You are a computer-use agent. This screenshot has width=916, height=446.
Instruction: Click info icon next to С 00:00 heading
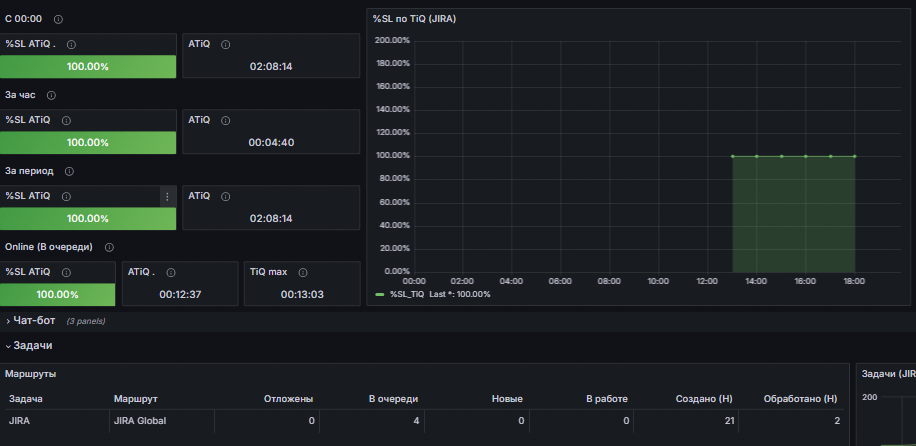point(58,20)
